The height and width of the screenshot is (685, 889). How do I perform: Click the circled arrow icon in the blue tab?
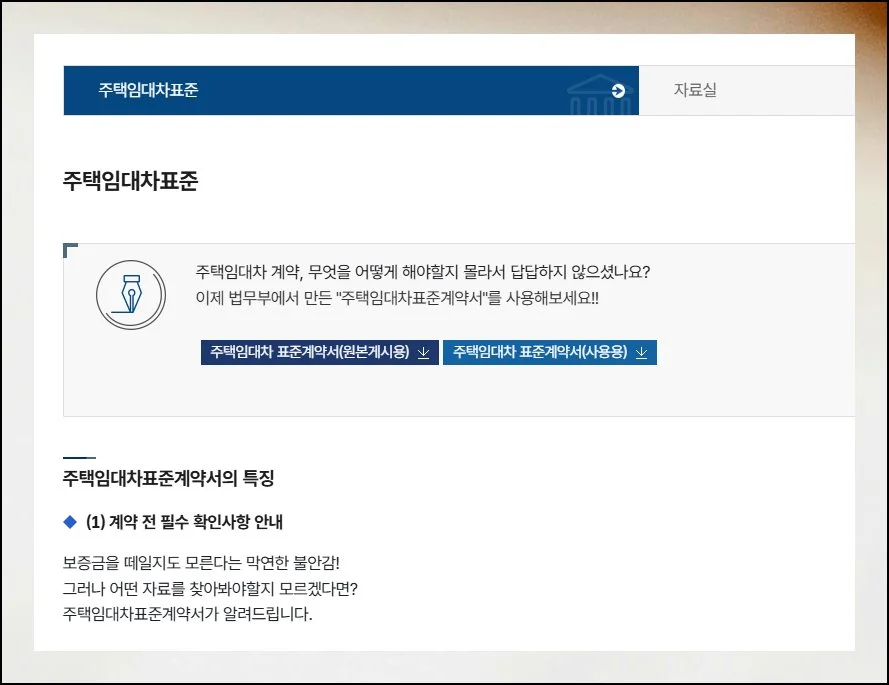pos(618,91)
